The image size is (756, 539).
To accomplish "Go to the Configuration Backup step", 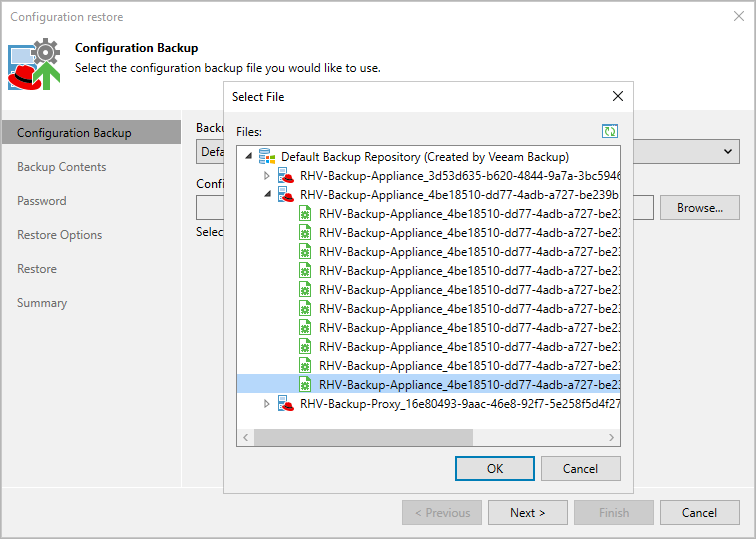I will tap(92, 133).
